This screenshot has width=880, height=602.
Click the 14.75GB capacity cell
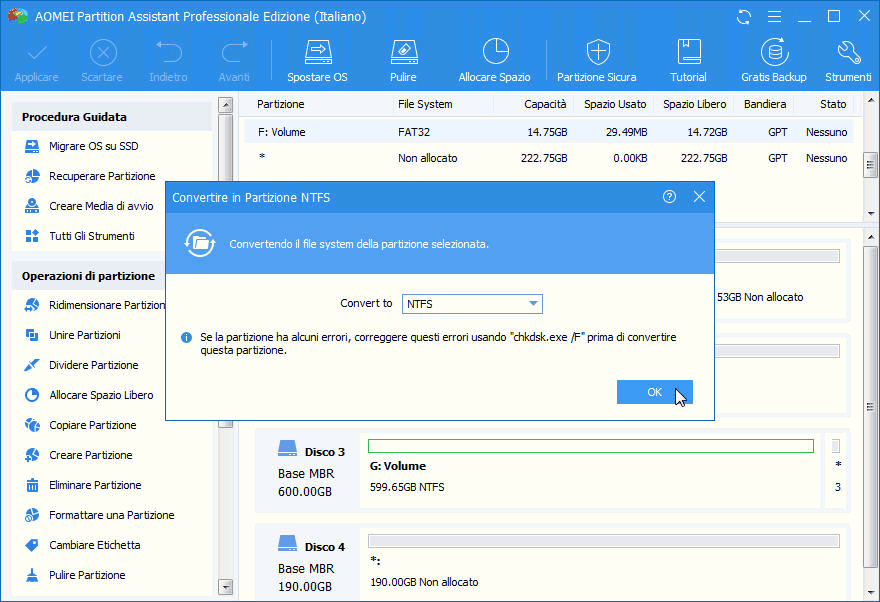(x=547, y=132)
